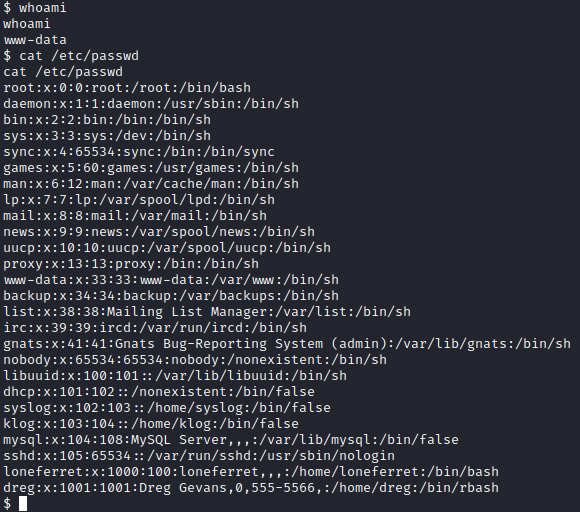
Task: Click the gnats Bug-Reporting System line
Action: [287, 344]
